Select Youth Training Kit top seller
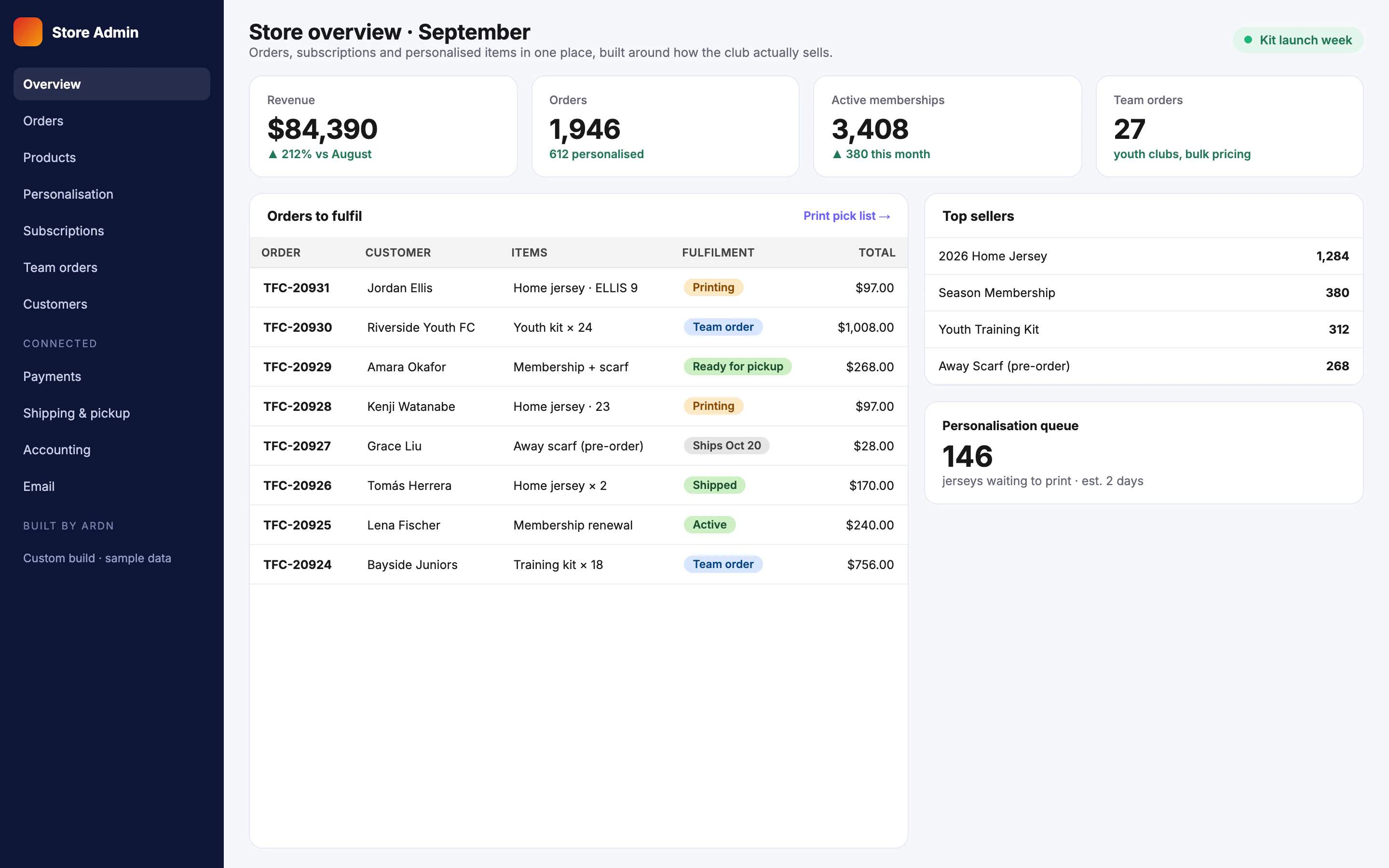 point(1144,329)
